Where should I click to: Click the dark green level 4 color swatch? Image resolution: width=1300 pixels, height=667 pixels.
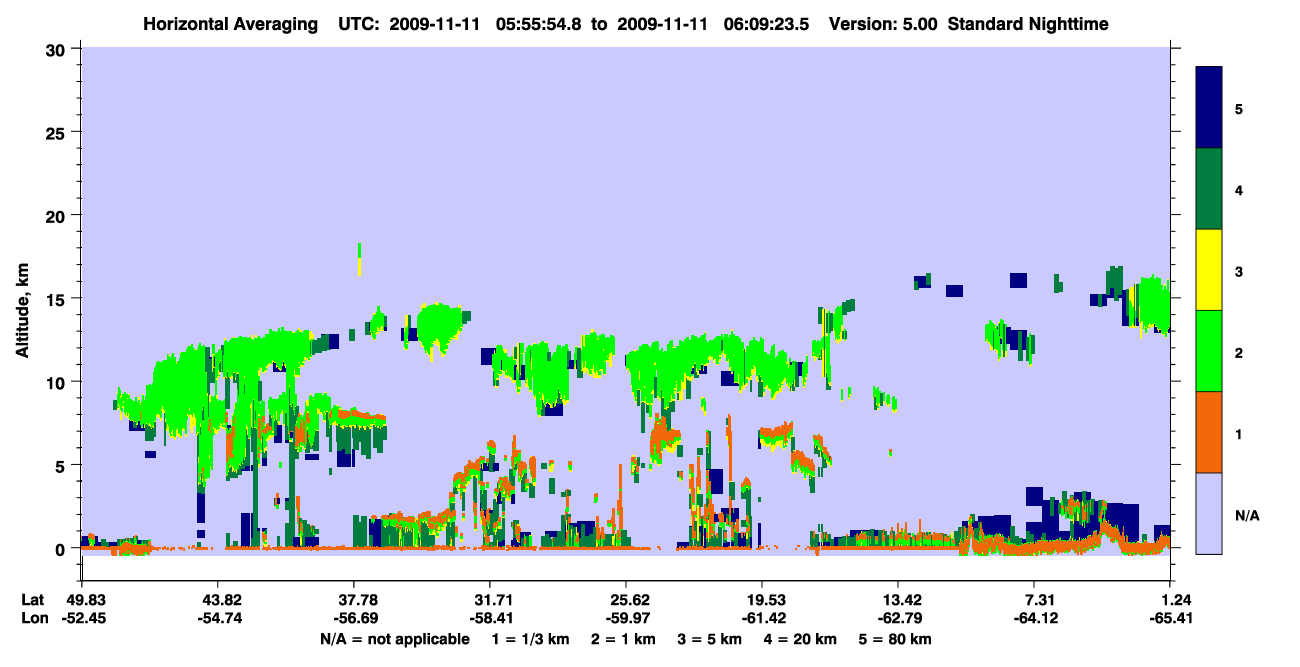pyautogui.click(x=1209, y=189)
